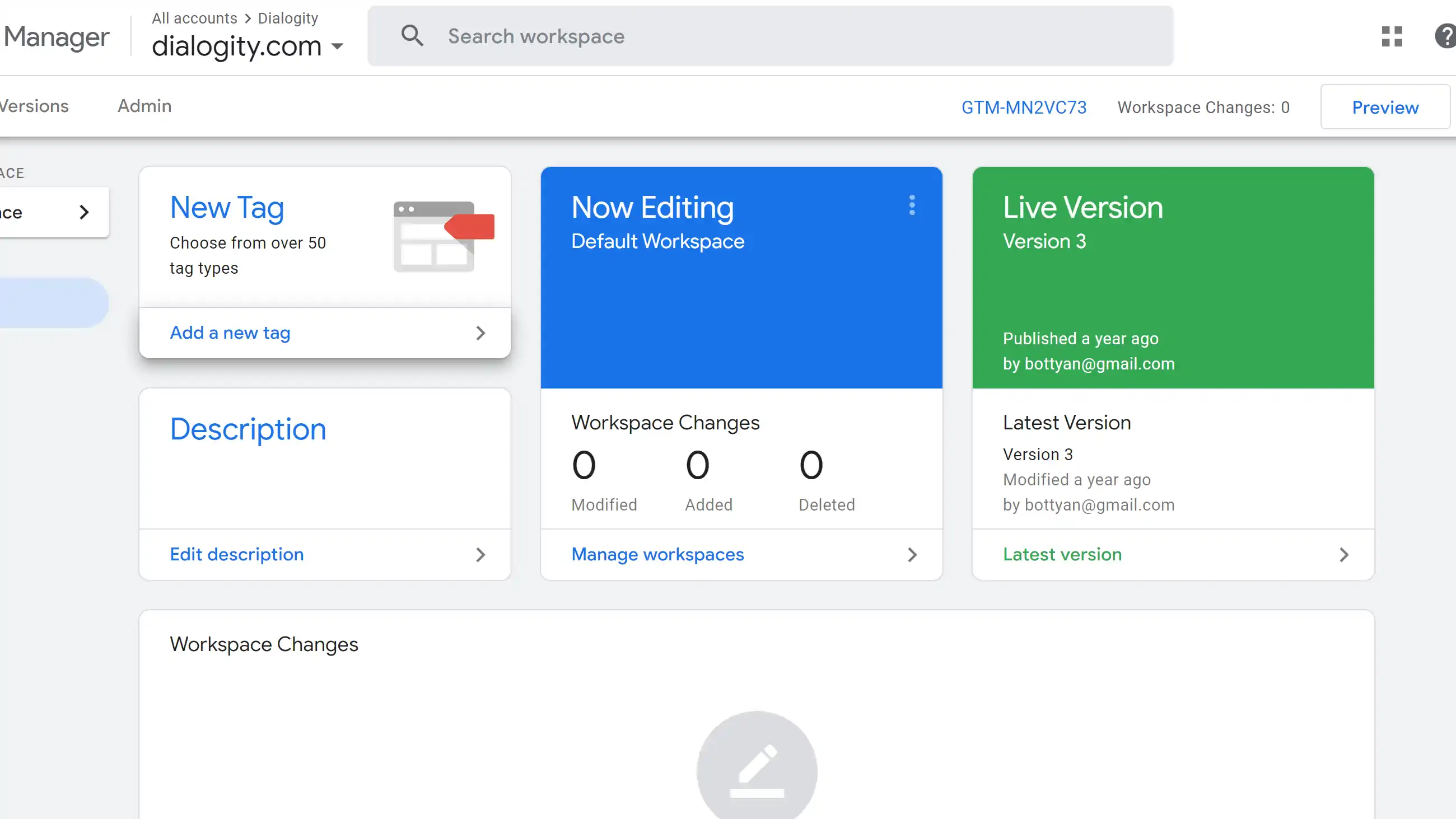Click the Manager product title
Screen dimensions: 1456x819
click(56, 37)
